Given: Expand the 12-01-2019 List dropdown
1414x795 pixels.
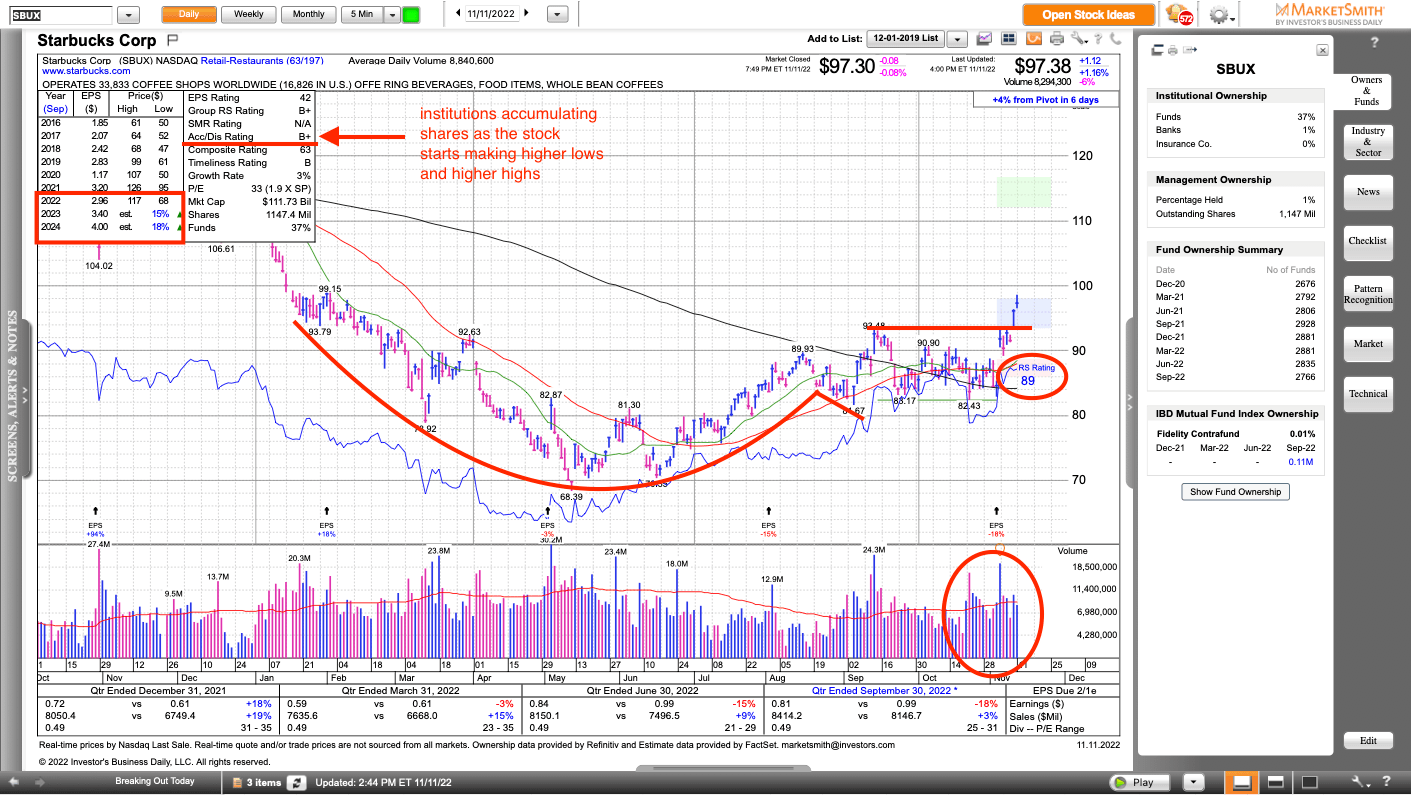Looking at the screenshot, I should (958, 38).
